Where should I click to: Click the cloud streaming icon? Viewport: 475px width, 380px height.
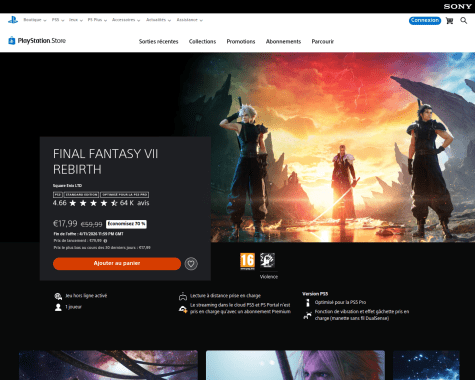pos(183,309)
